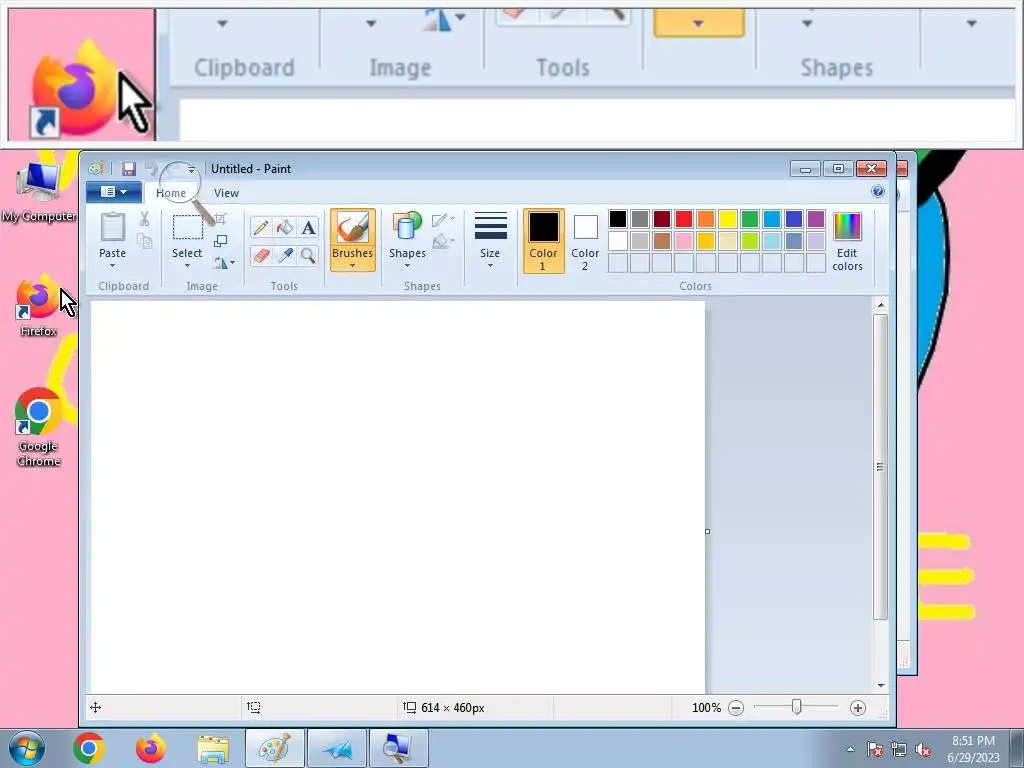Pick the red color swatch
This screenshot has height=768, width=1024.
(x=684, y=219)
